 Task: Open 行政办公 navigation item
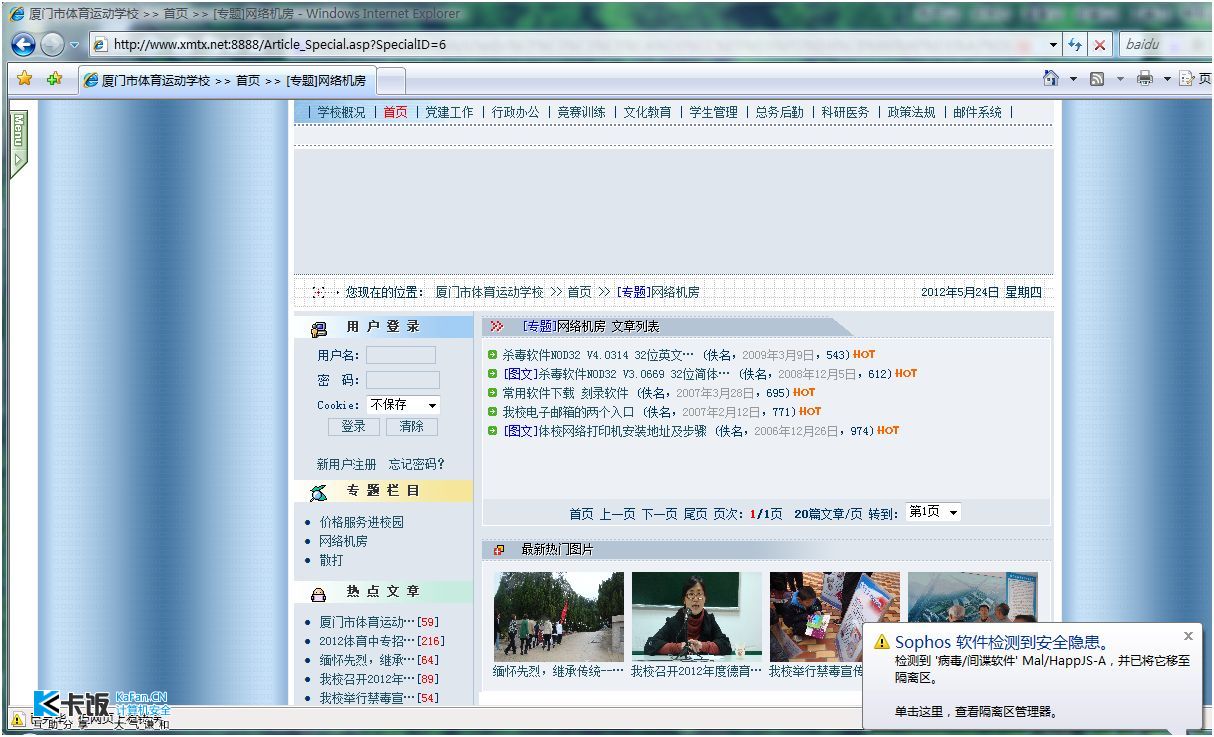pyautogui.click(x=515, y=112)
